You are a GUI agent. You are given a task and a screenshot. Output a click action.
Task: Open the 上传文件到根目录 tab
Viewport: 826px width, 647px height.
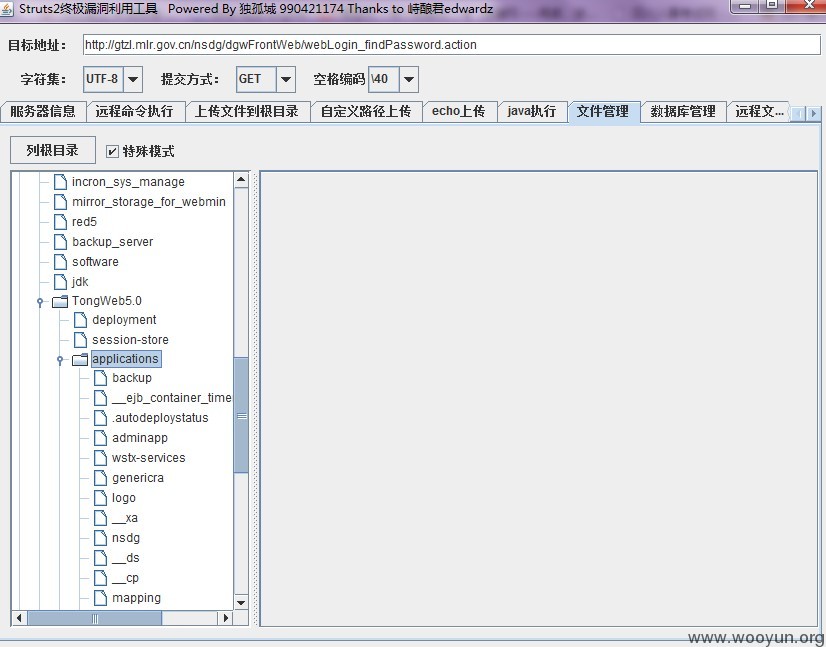[x=247, y=112]
